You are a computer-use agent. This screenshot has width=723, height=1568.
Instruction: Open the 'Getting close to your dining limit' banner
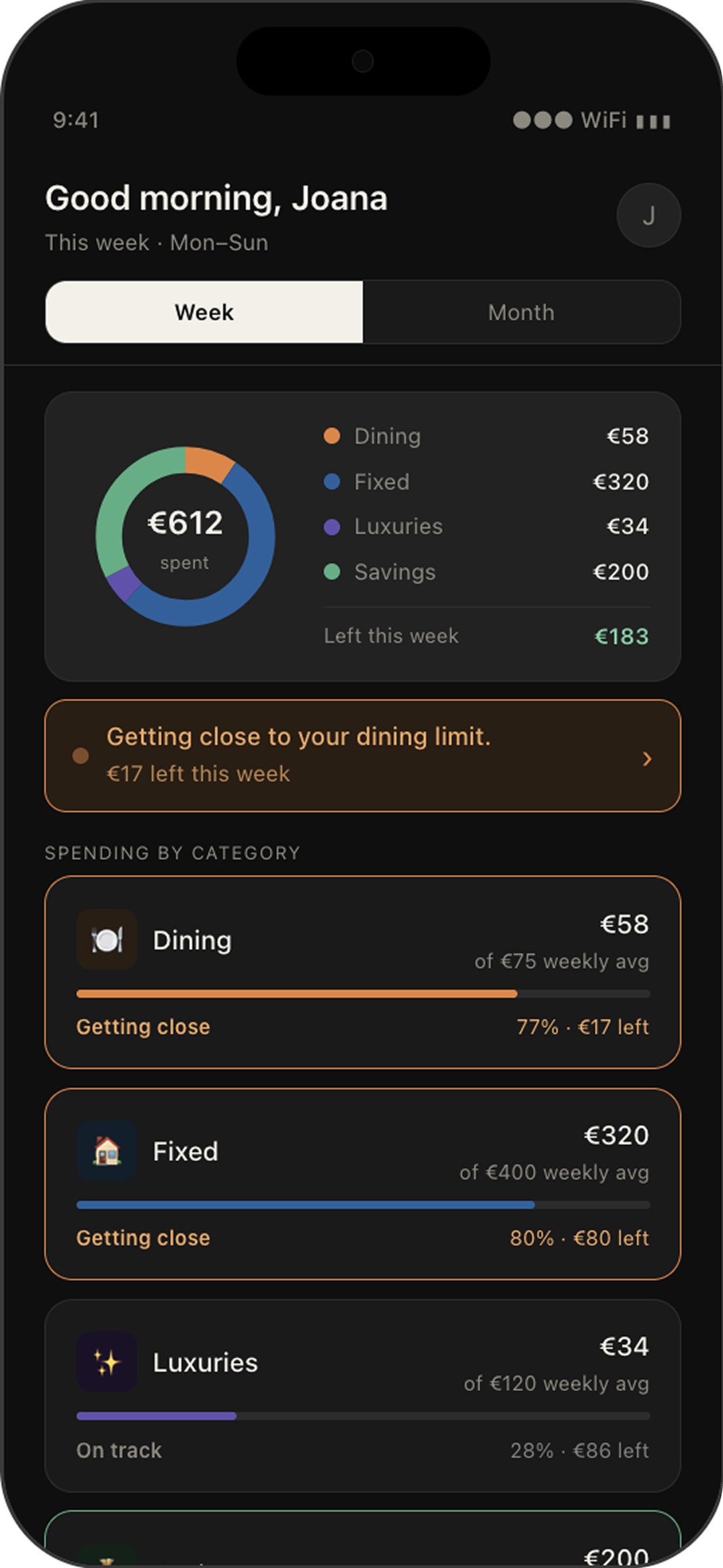[x=363, y=756]
